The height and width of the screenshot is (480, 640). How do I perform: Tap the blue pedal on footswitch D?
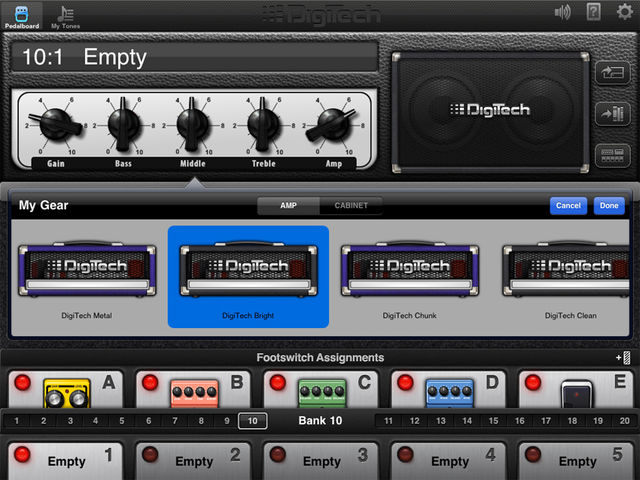[x=450, y=393]
